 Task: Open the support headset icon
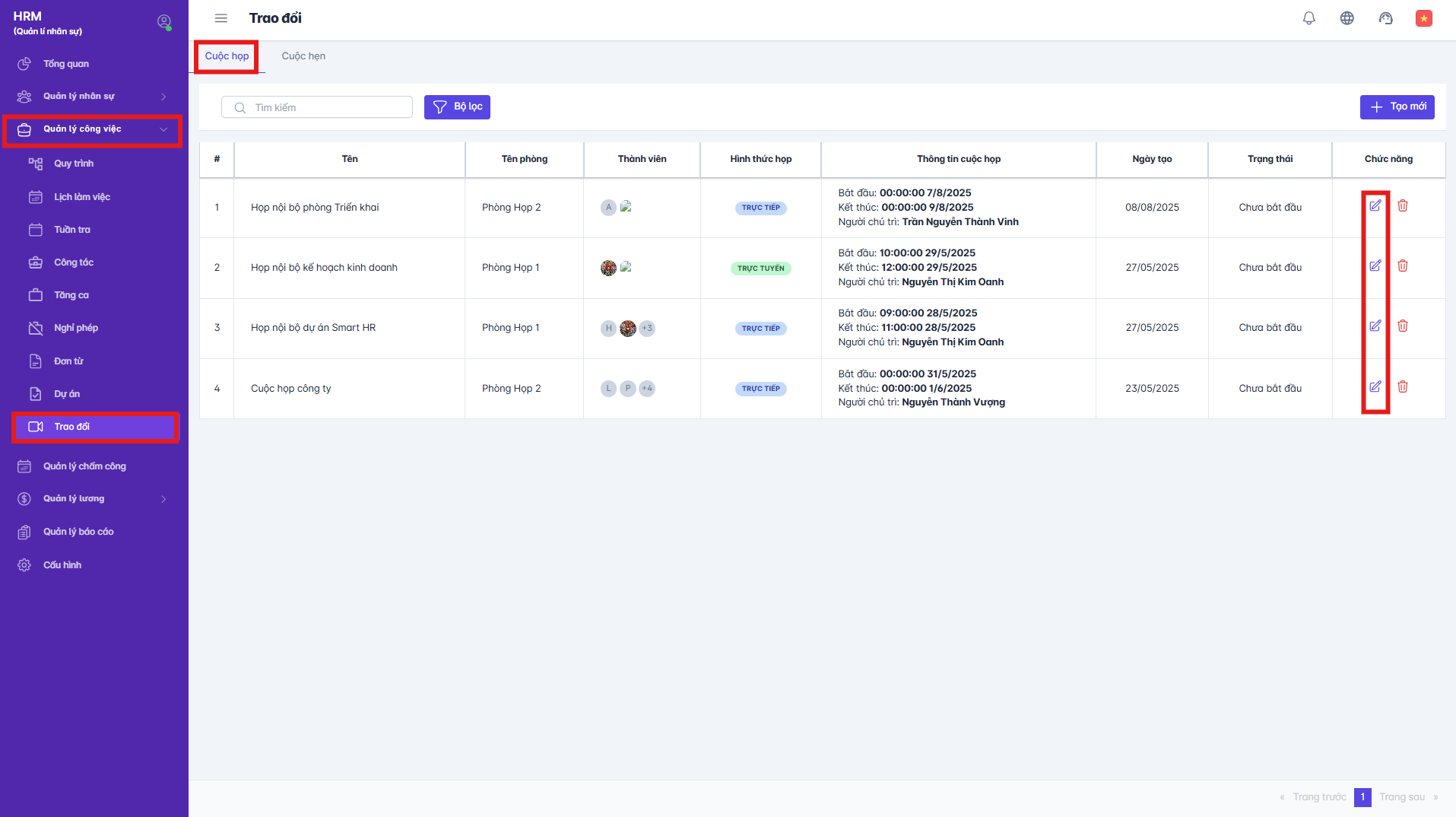click(x=1386, y=17)
